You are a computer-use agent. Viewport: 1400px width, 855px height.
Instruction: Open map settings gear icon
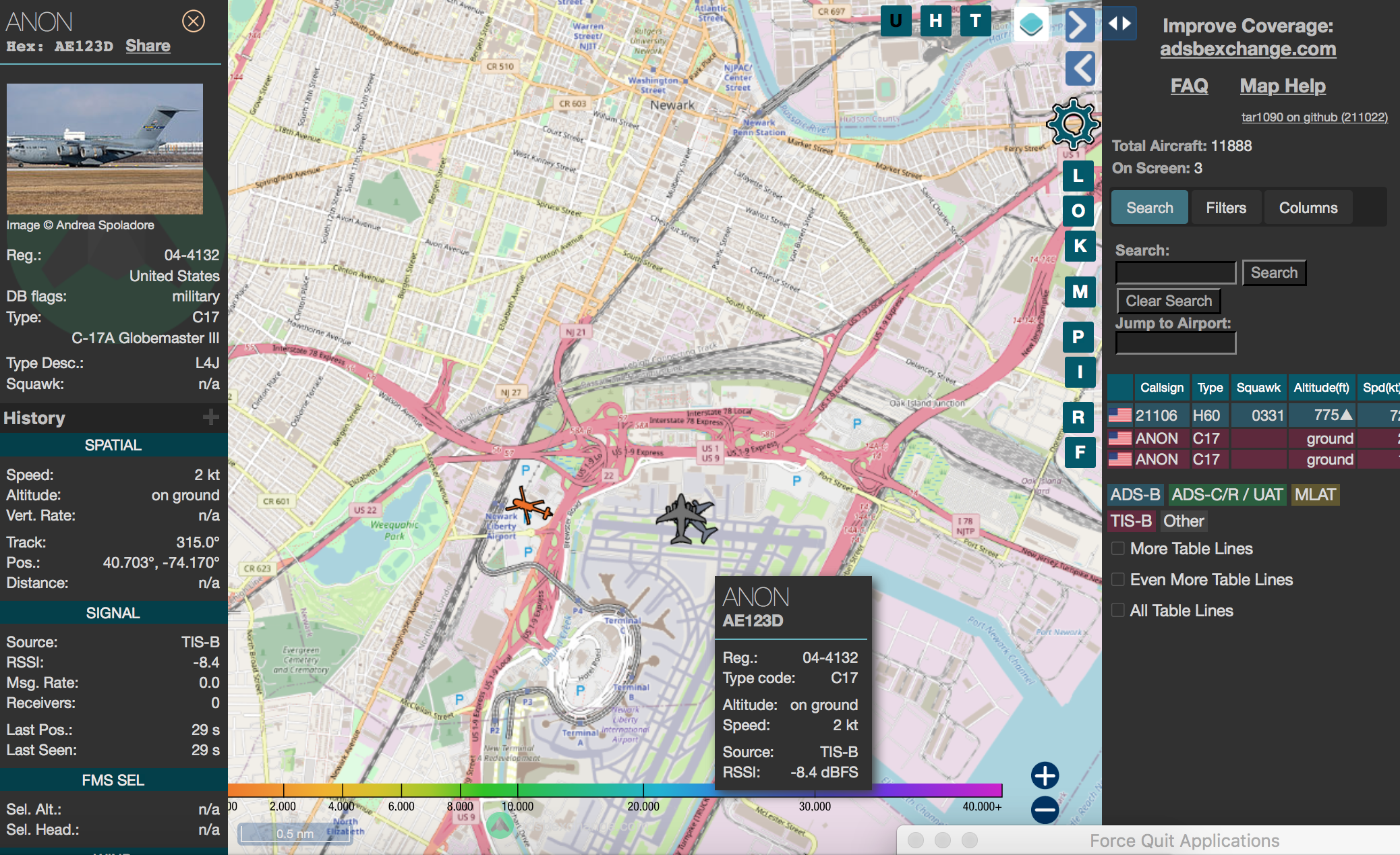(x=1073, y=123)
